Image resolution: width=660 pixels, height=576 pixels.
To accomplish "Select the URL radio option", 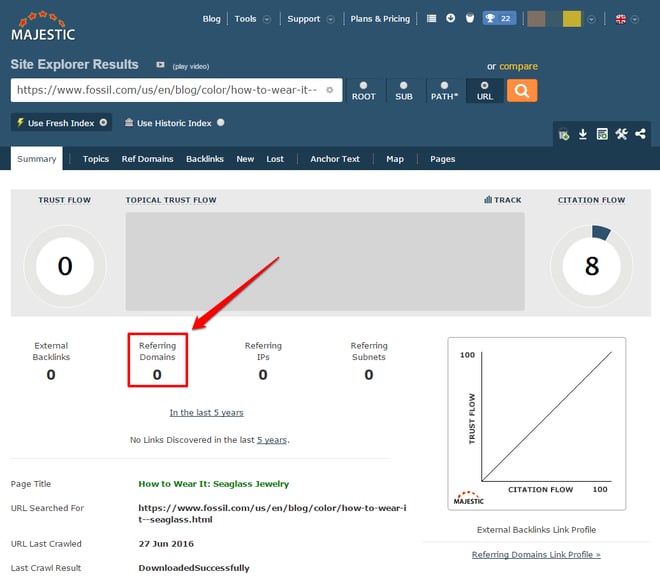I will 484,85.
